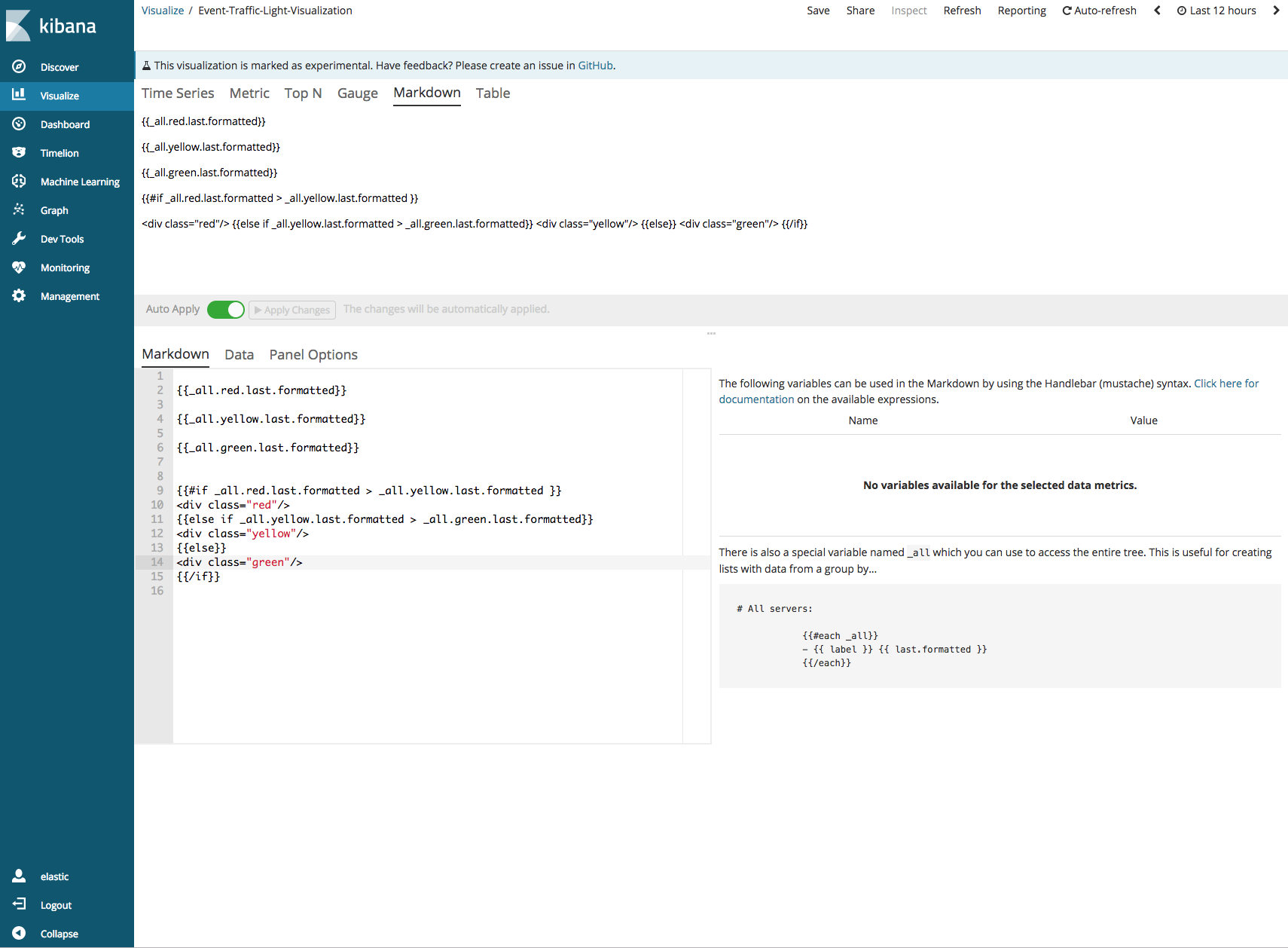Save the Event-Traffic-Light visualization
Image resolution: width=1288 pixels, height=948 pixels.
point(818,11)
